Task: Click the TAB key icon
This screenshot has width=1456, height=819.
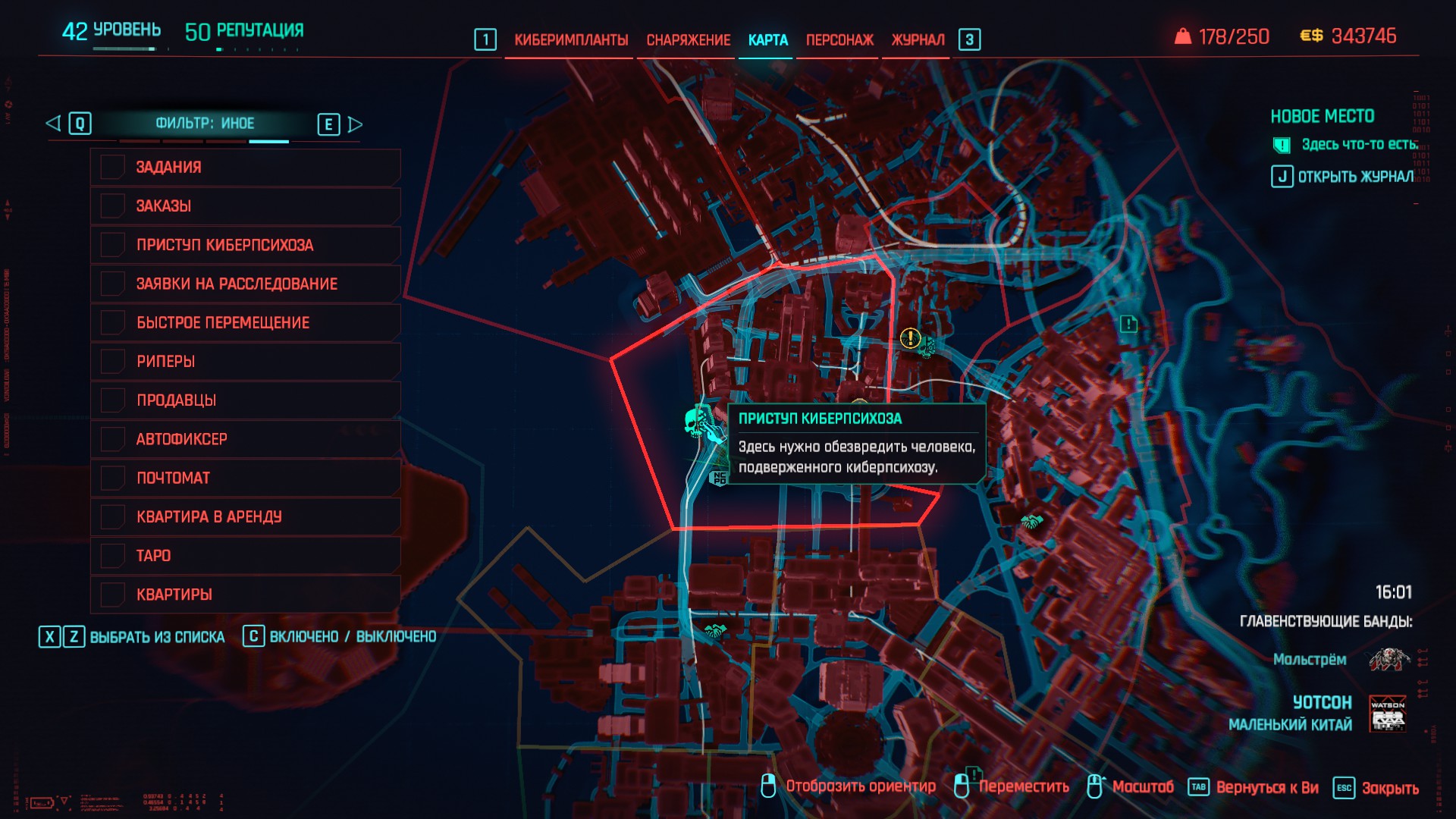Action: point(1198,787)
